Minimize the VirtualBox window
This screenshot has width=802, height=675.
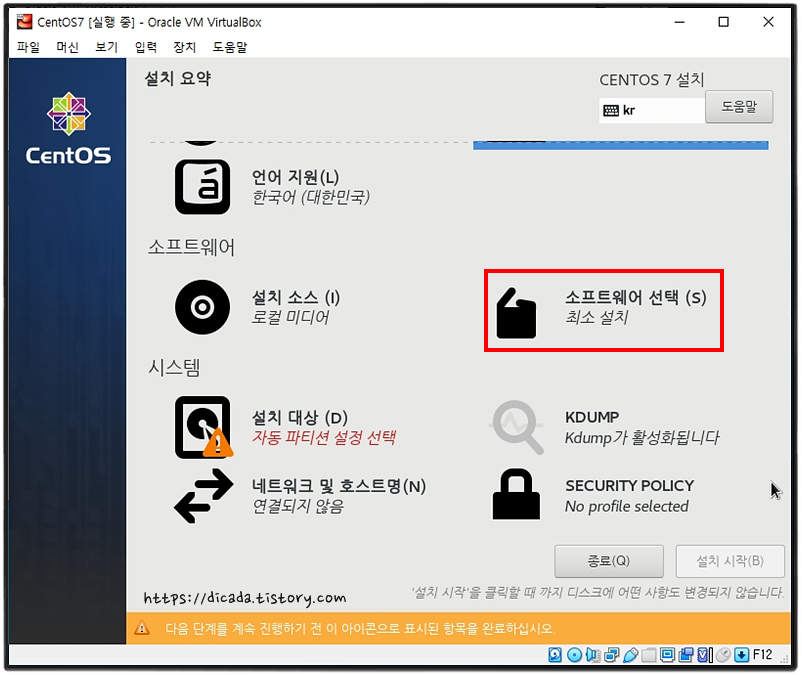pyautogui.click(x=679, y=22)
